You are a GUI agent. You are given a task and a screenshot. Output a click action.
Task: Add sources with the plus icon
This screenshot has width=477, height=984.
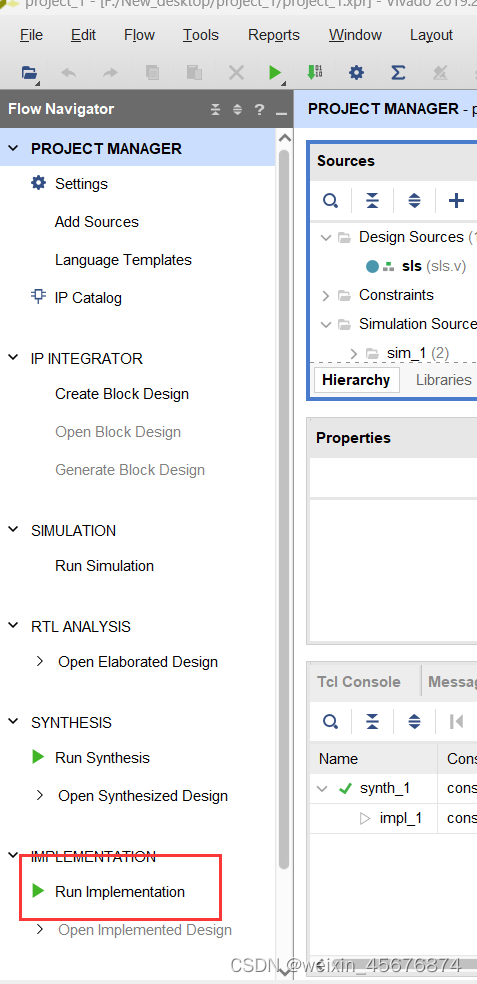456,201
